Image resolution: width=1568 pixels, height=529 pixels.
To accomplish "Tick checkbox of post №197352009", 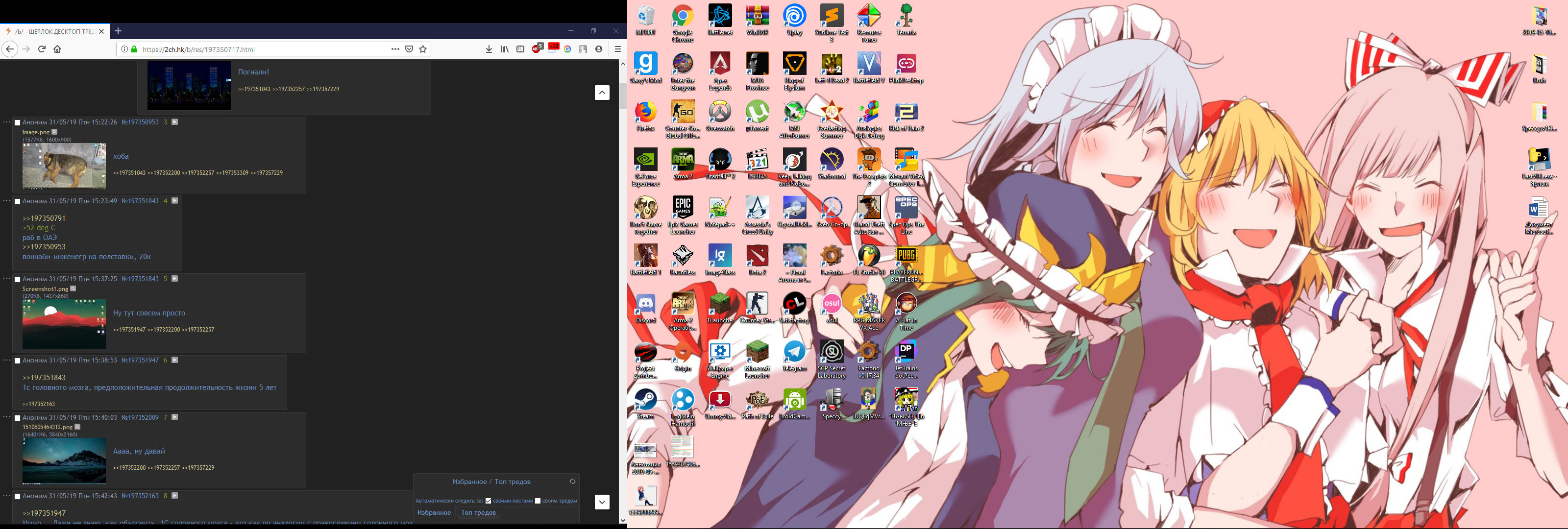I will point(18,418).
